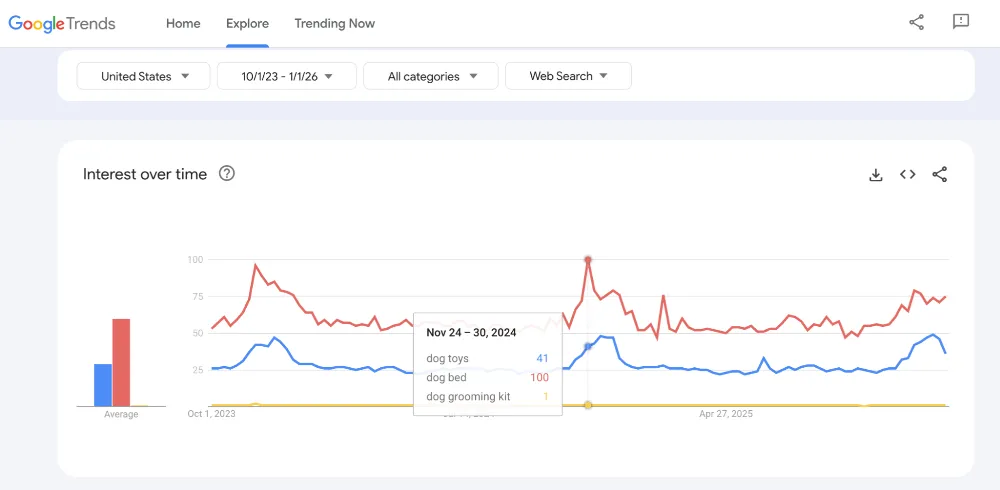Download Interest over time CSV
Screen dimensions: 1000x490
point(876,175)
